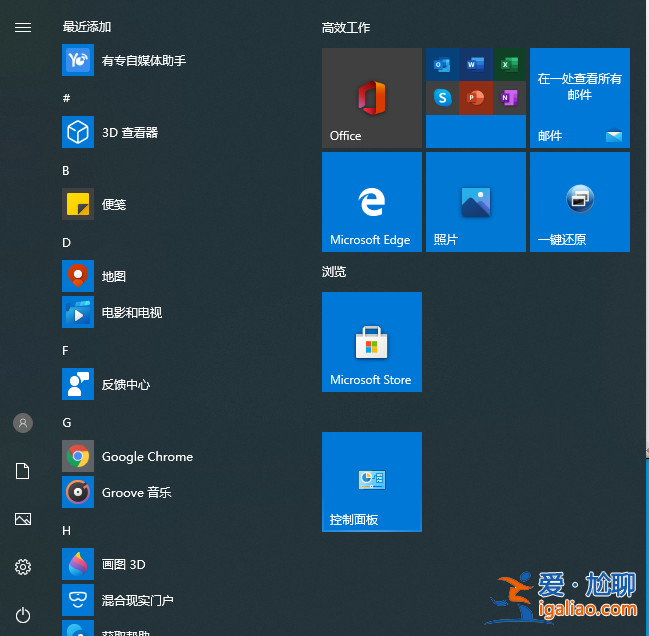649x636 pixels.
Task: Open the 有专自媒体助手 app
Action: (124, 60)
